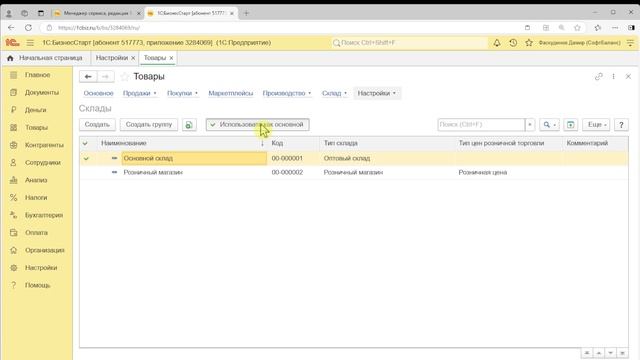Open the Налоги sidebar section
The width and height of the screenshot is (640, 360).
[37, 198]
